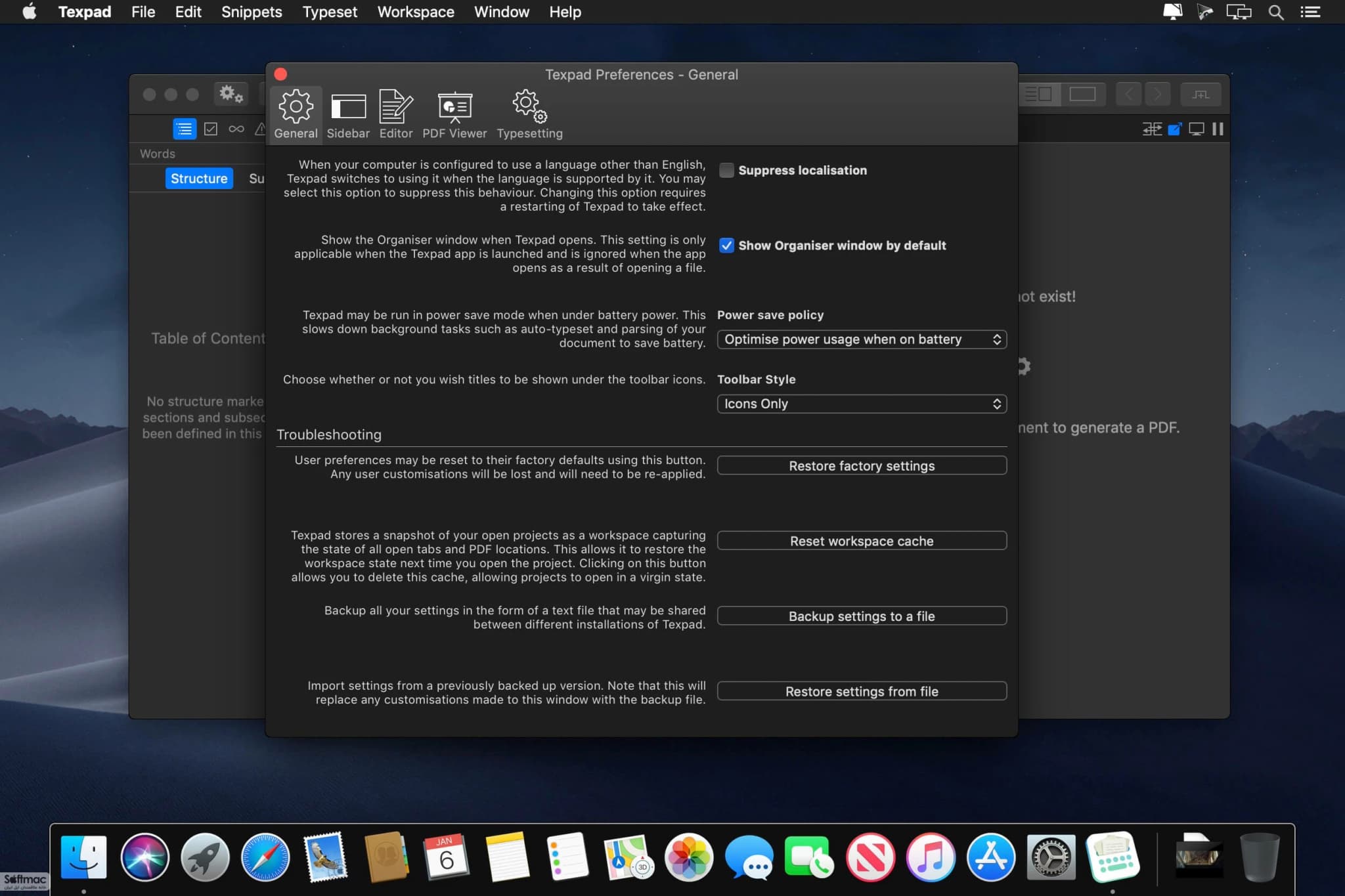The width and height of the screenshot is (1345, 896).
Task: Click split layout icon in main window
Action: pos(1039,95)
